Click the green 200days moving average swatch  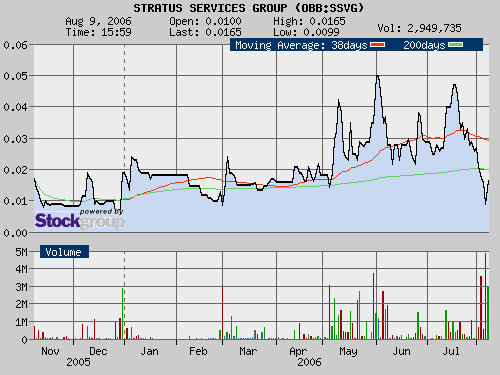[456, 45]
